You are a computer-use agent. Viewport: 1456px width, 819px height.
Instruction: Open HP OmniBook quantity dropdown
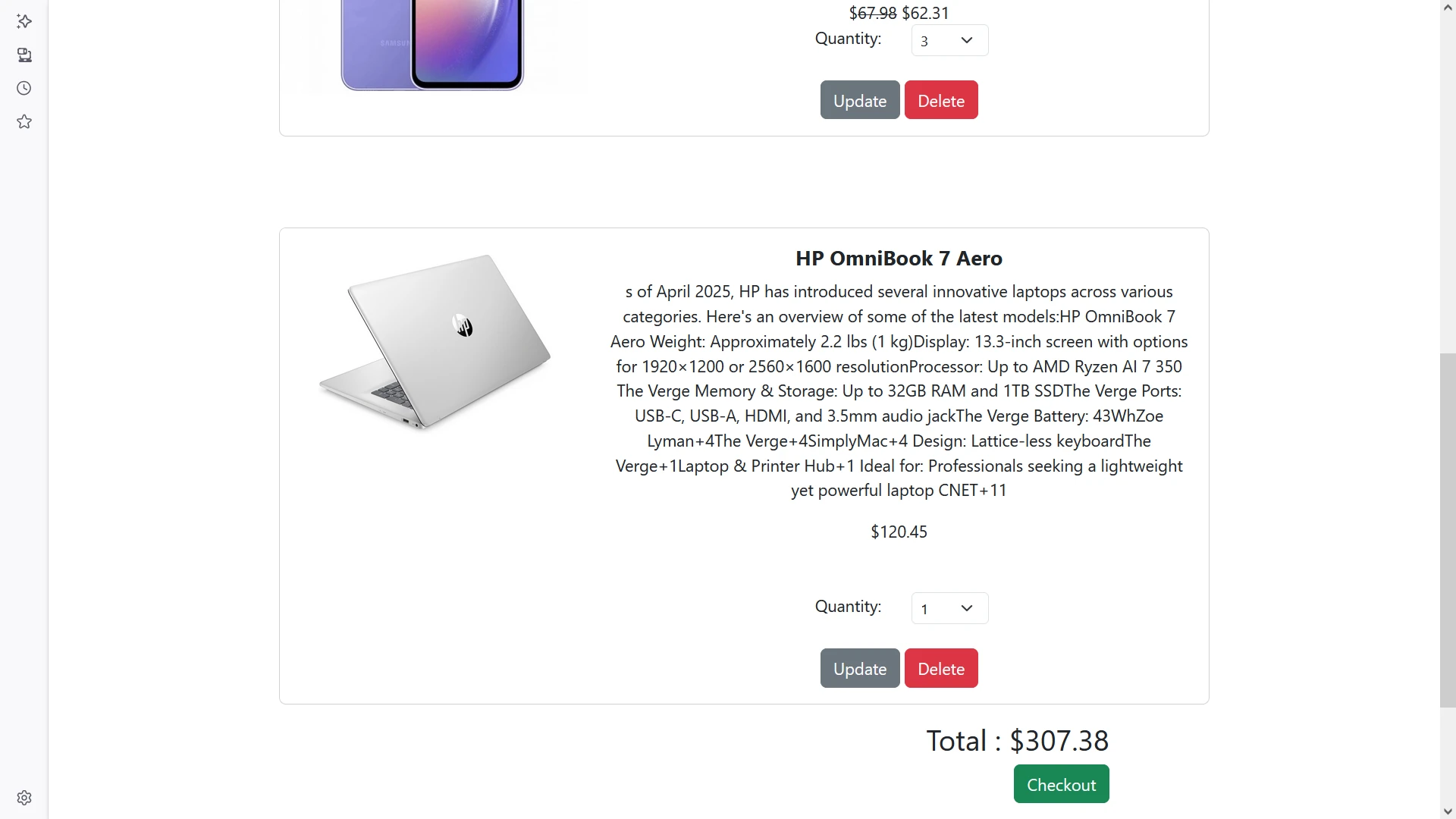[x=949, y=608]
